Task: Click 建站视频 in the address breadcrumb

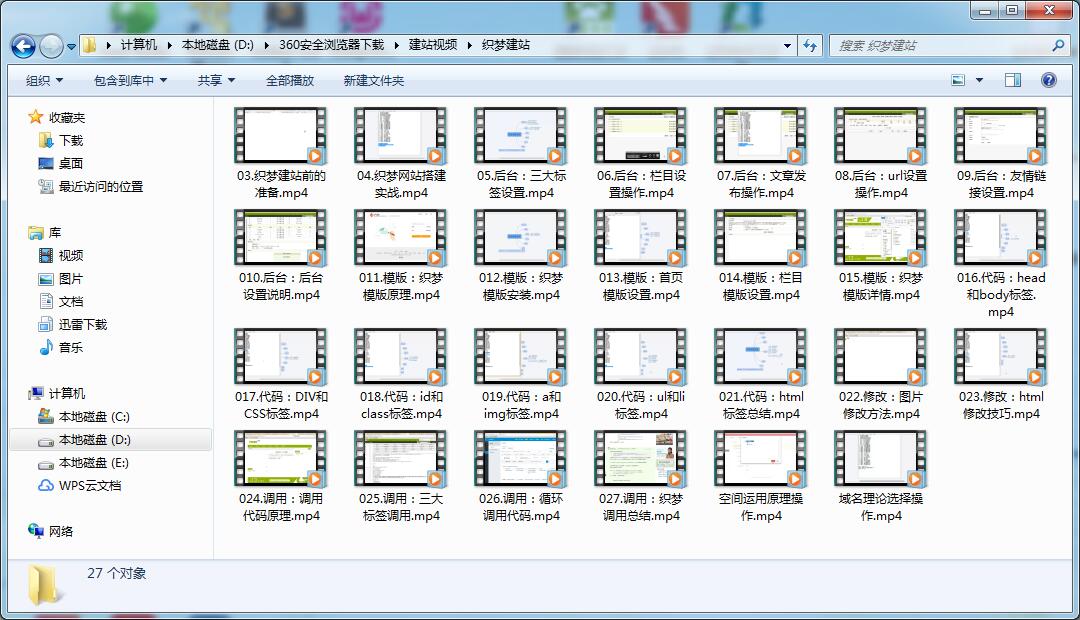Action: point(433,45)
